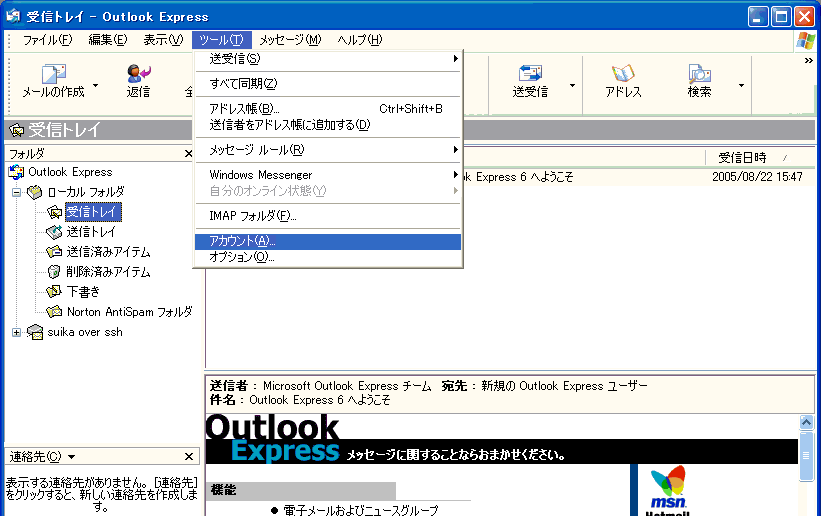Click the 送受信 (Send/Receive) toolbar icon
This screenshot has height=516, width=821.
(530, 79)
